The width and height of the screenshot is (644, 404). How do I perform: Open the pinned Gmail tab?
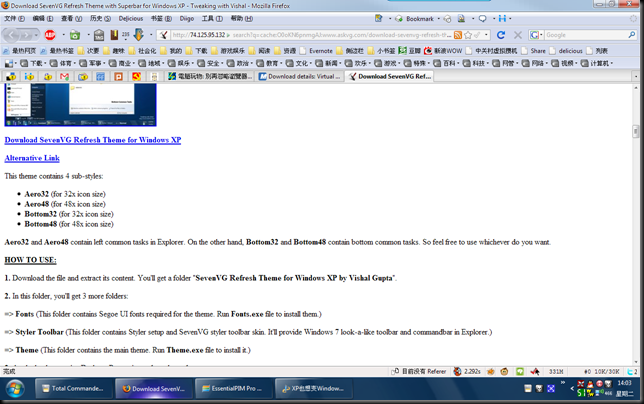point(64,76)
